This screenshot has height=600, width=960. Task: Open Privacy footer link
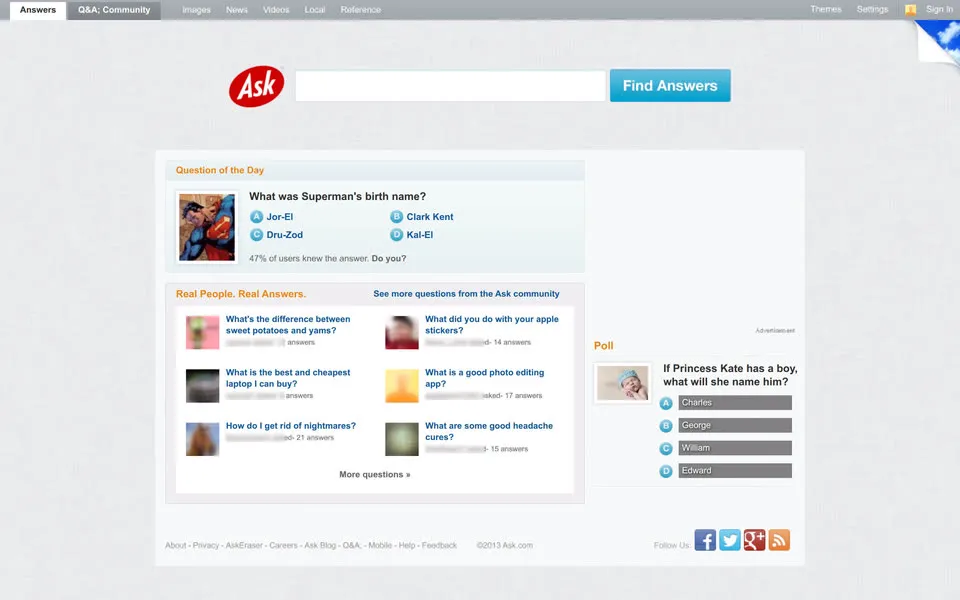[x=206, y=545]
